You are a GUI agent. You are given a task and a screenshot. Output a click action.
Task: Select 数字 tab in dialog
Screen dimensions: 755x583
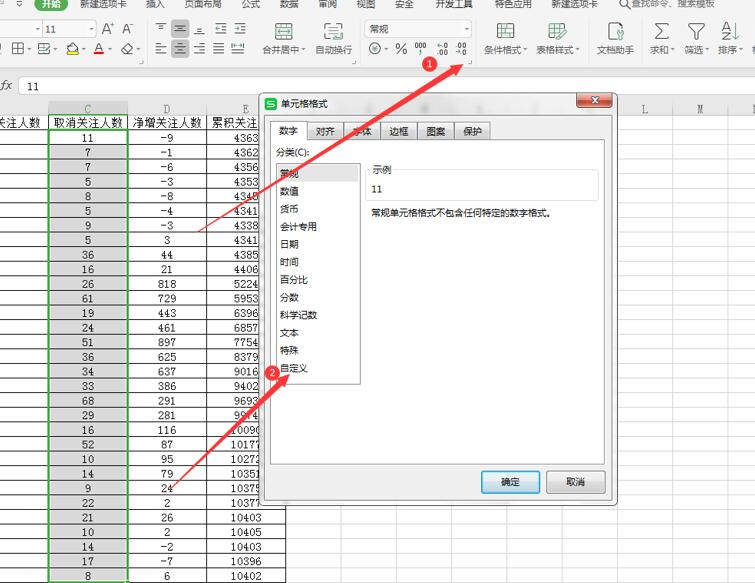pos(288,130)
